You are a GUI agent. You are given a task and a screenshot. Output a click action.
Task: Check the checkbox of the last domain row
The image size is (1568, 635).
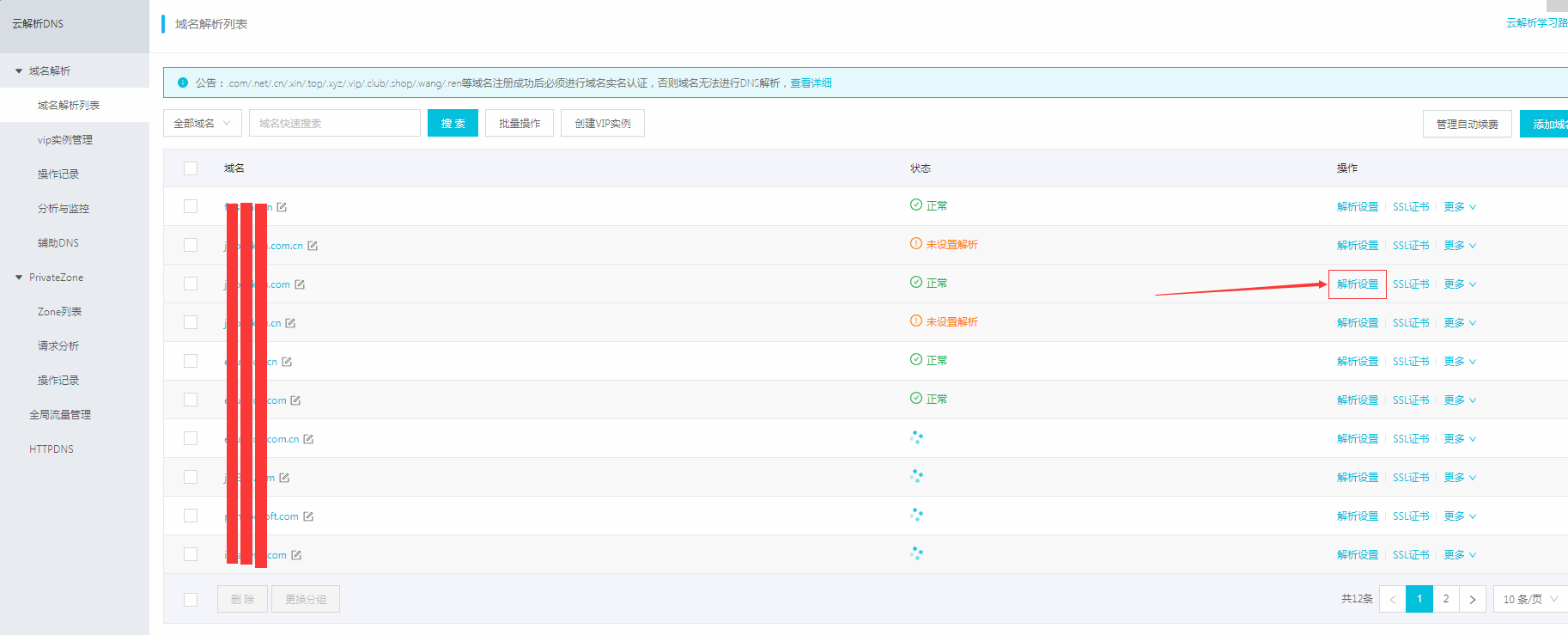(191, 554)
